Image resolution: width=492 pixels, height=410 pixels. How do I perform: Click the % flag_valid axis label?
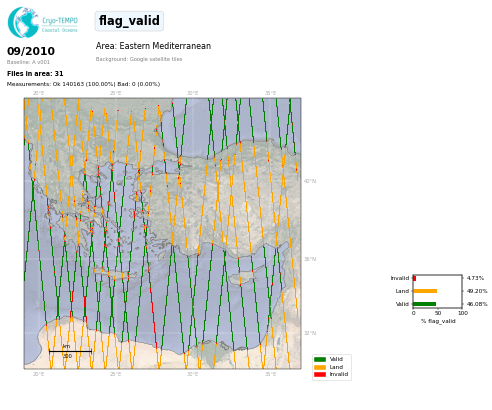(438, 321)
